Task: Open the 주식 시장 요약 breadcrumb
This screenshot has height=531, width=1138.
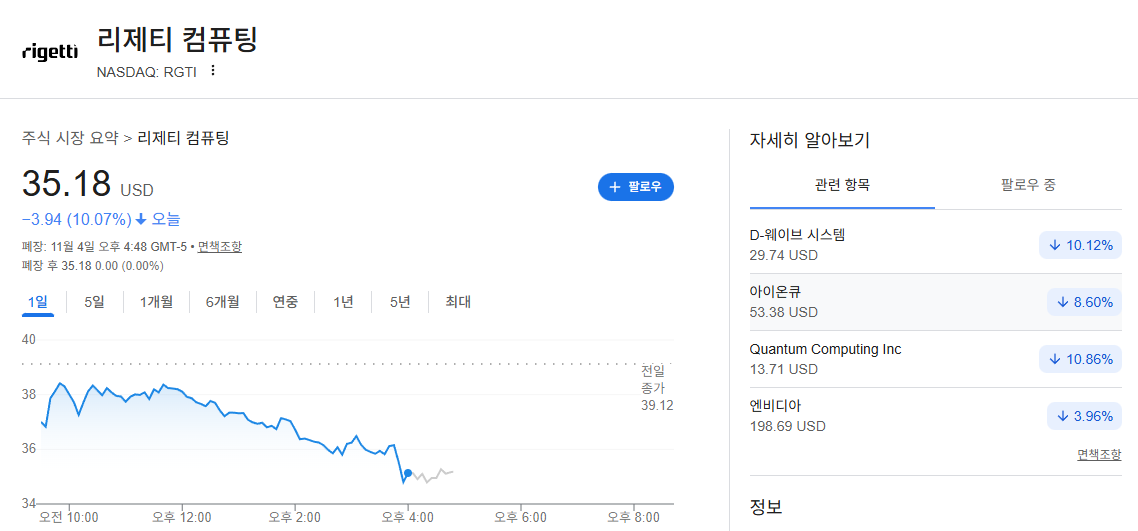Action: pyautogui.click(x=70, y=138)
